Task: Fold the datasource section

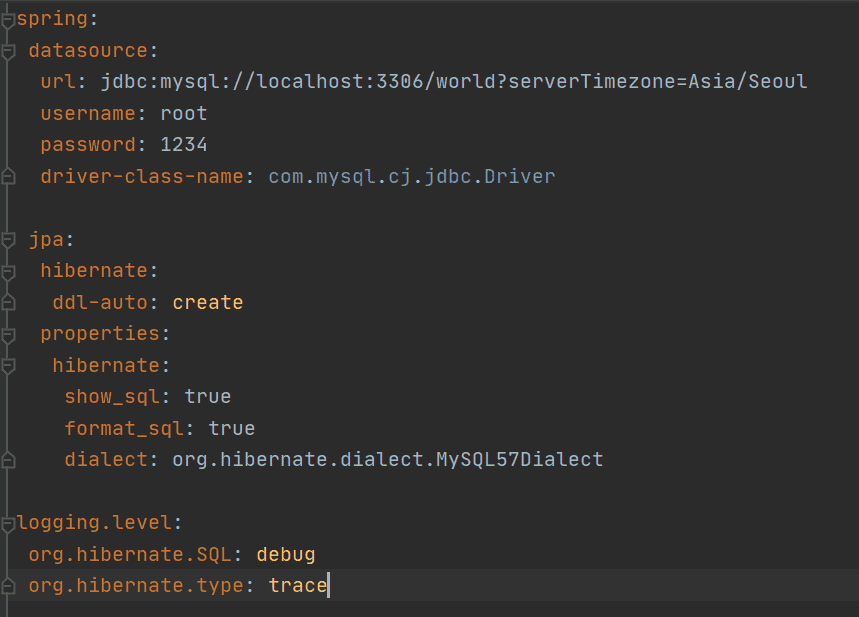Action: 8,50
